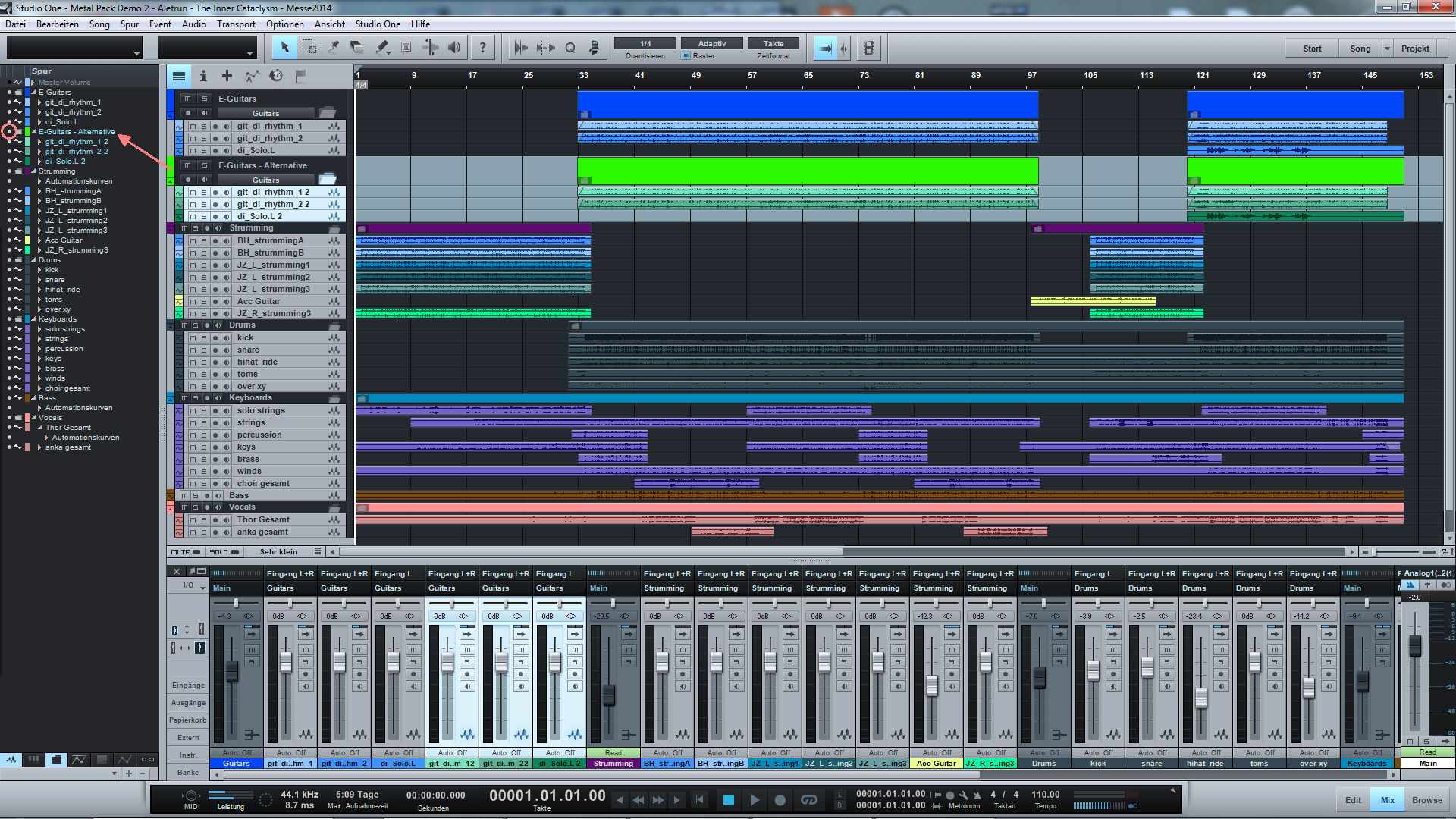Open the Bearbeiten menu
Screen dimensions: 1456x819
coord(58,24)
